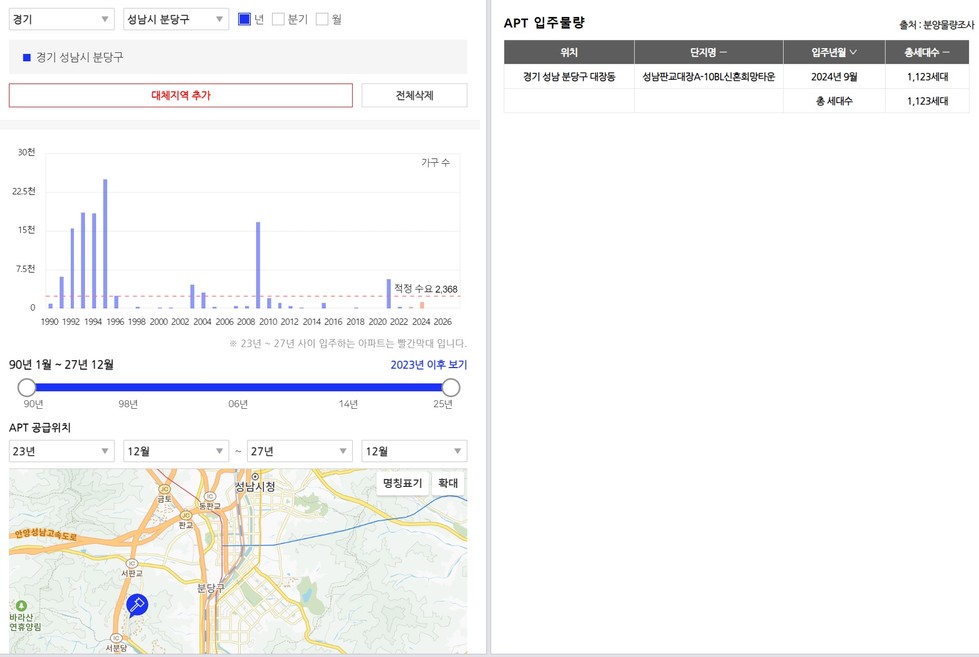Viewport: 979px width, 657px height.
Task: Click the 분당구 label on the map
Action: pos(210,588)
